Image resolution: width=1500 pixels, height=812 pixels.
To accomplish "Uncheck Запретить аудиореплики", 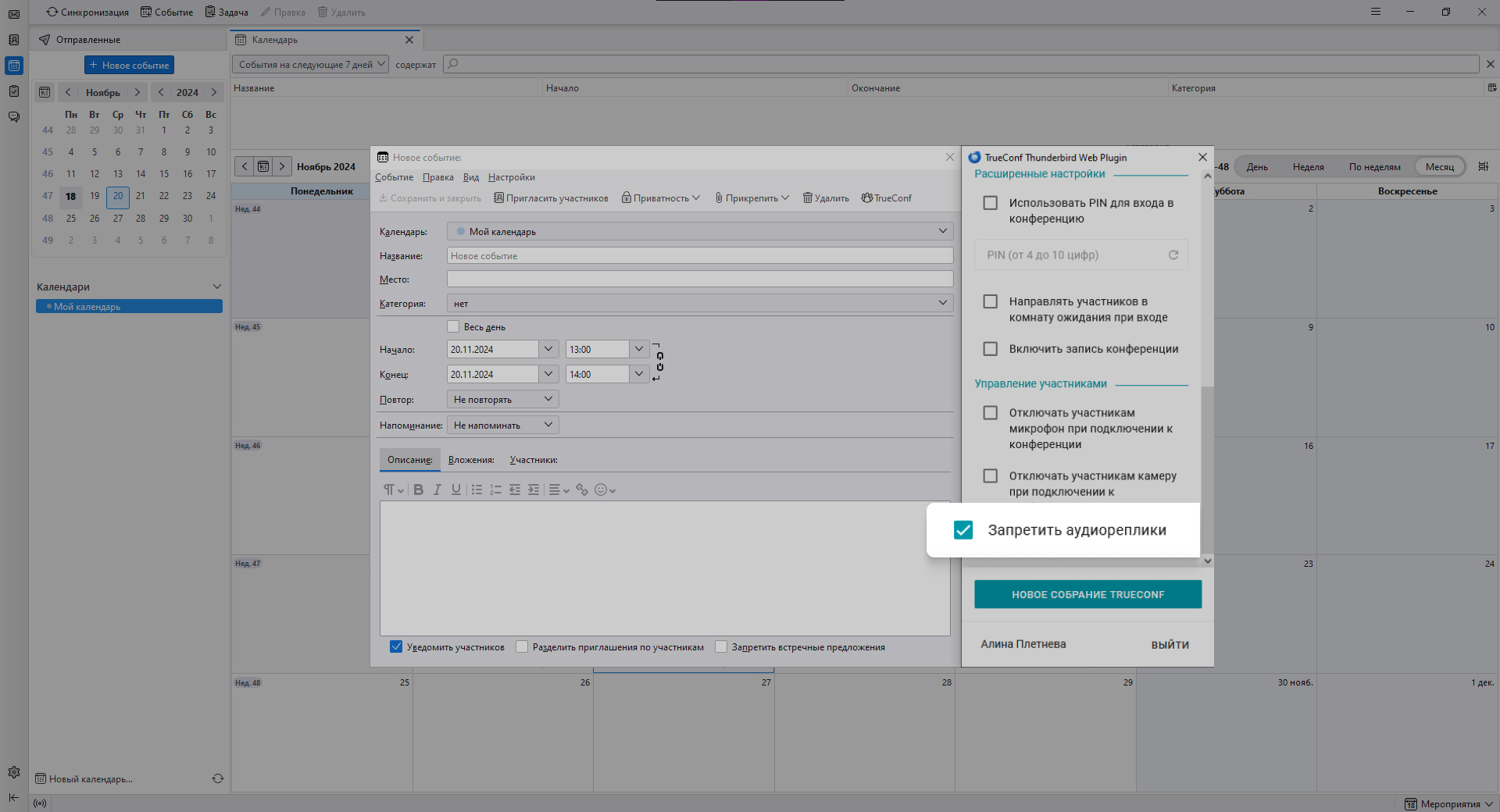I will pyautogui.click(x=963, y=530).
